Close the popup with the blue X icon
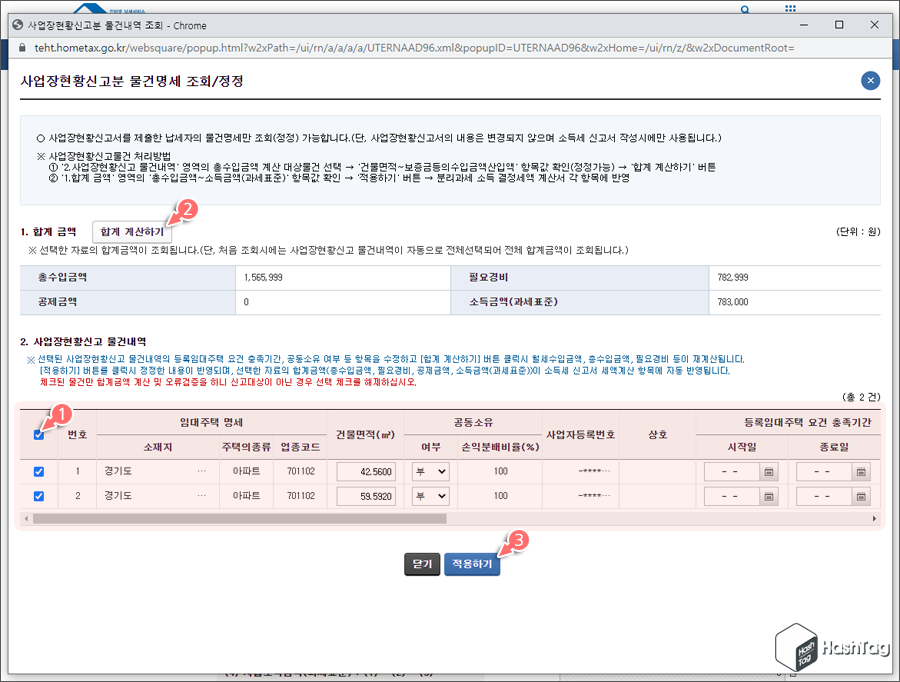Screen dimensions: 900x682 tap(870, 81)
